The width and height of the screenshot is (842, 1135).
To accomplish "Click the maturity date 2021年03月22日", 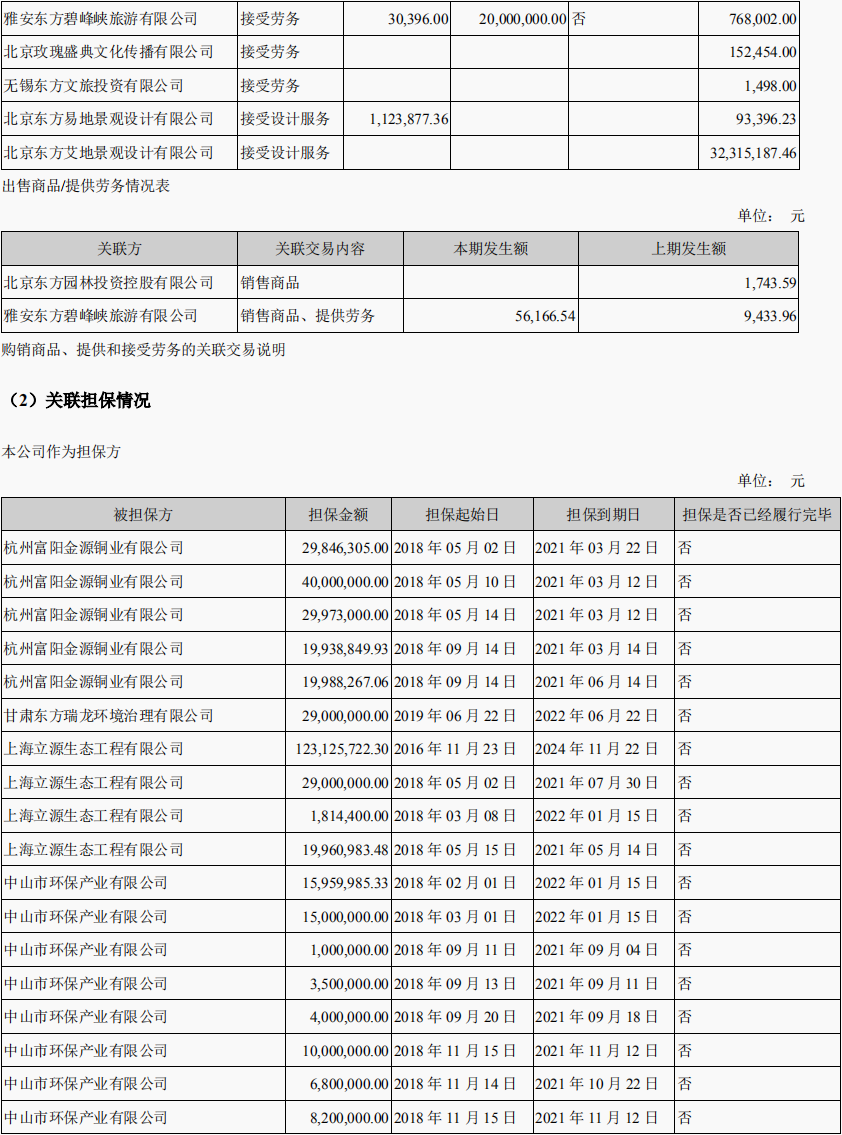I will (x=597, y=549).
